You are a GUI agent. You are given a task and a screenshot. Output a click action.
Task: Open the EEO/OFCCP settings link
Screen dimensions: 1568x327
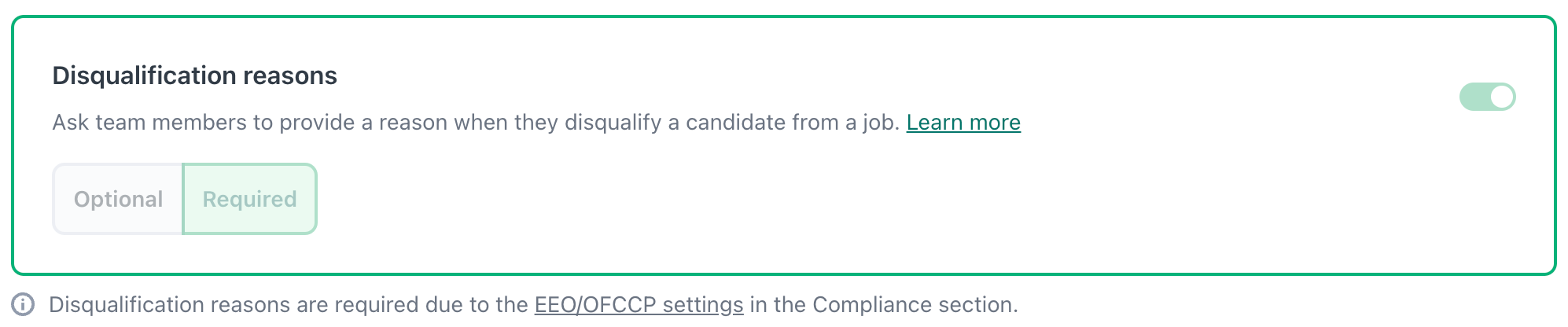[x=639, y=305]
